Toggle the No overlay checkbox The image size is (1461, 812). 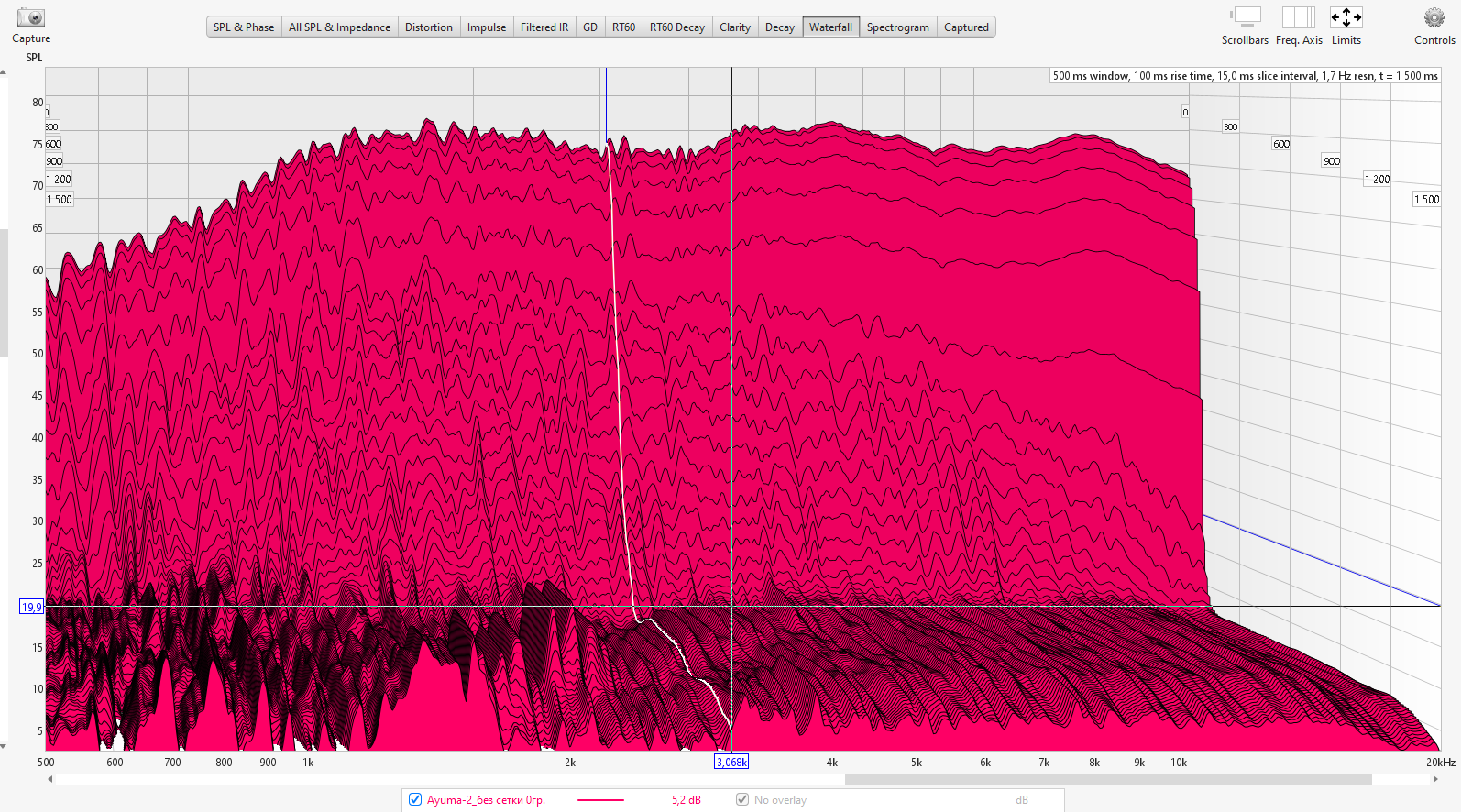point(742,799)
